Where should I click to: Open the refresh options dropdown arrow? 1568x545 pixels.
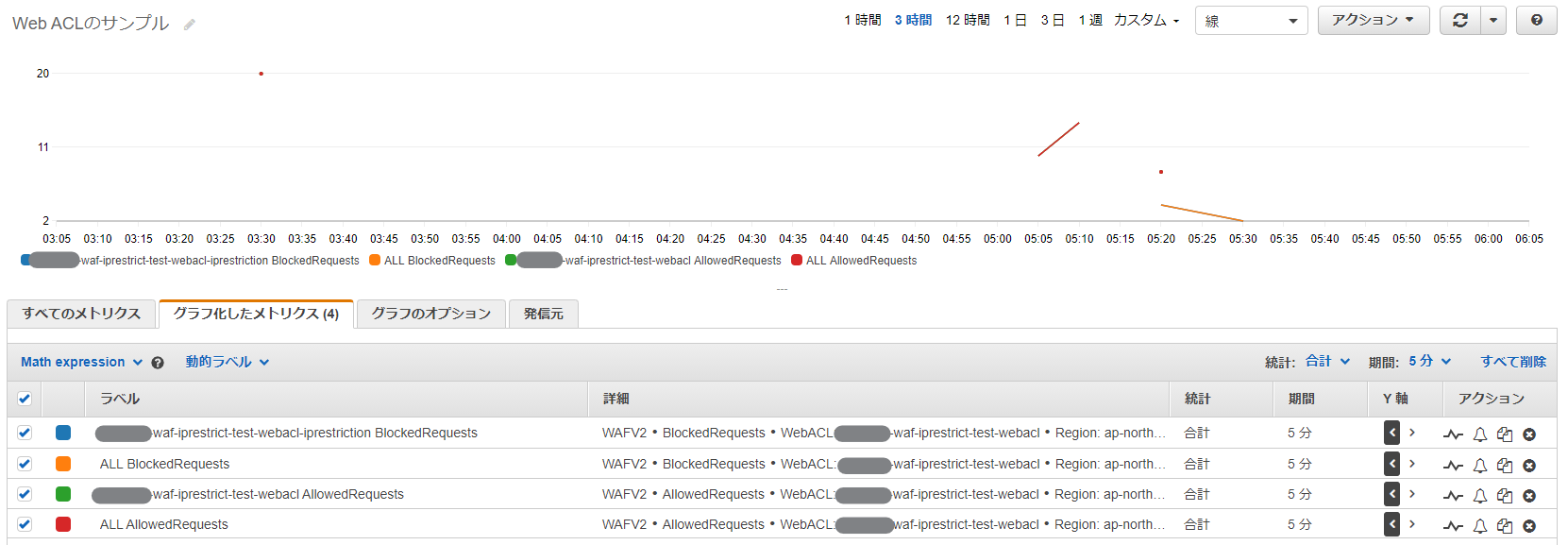click(1492, 20)
